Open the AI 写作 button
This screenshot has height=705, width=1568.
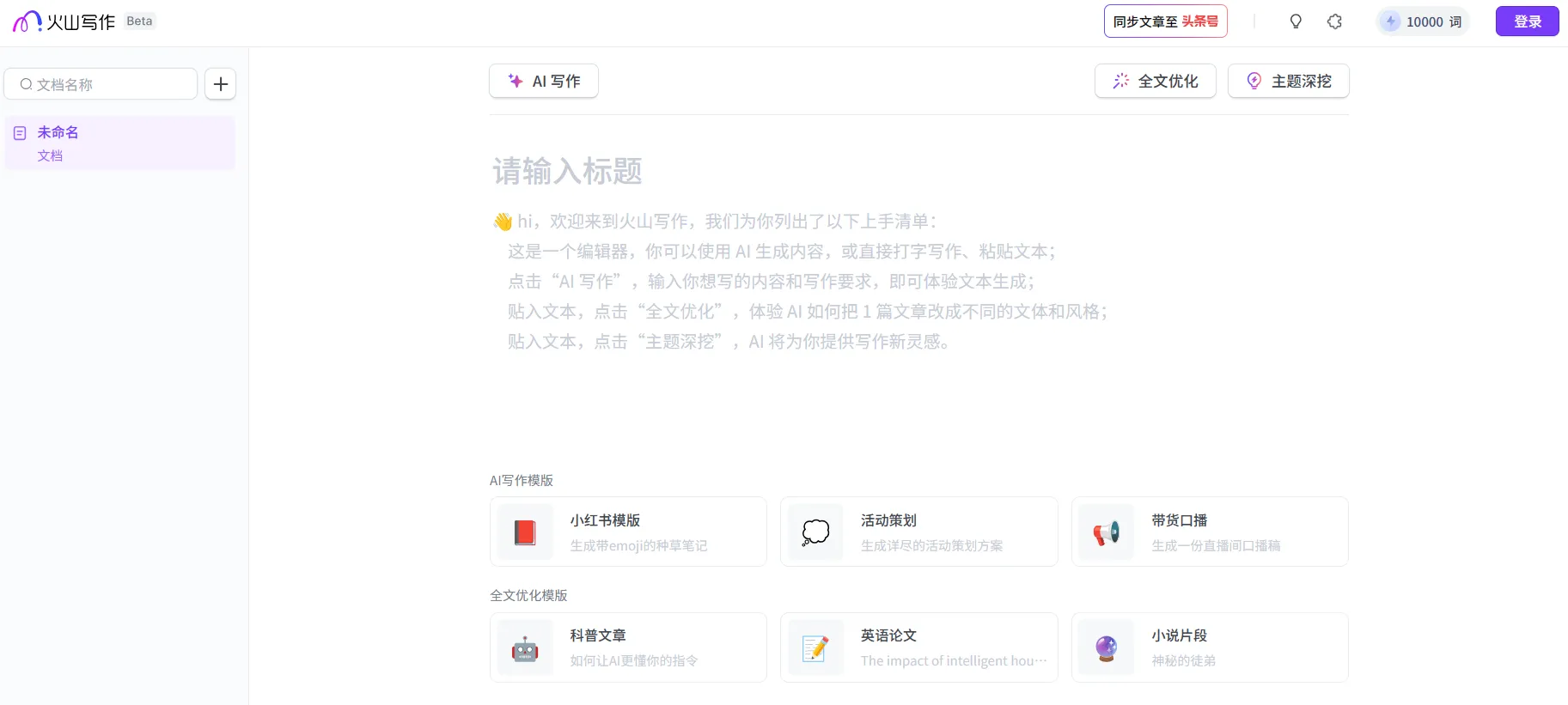pyautogui.click(x=544, y=81)
